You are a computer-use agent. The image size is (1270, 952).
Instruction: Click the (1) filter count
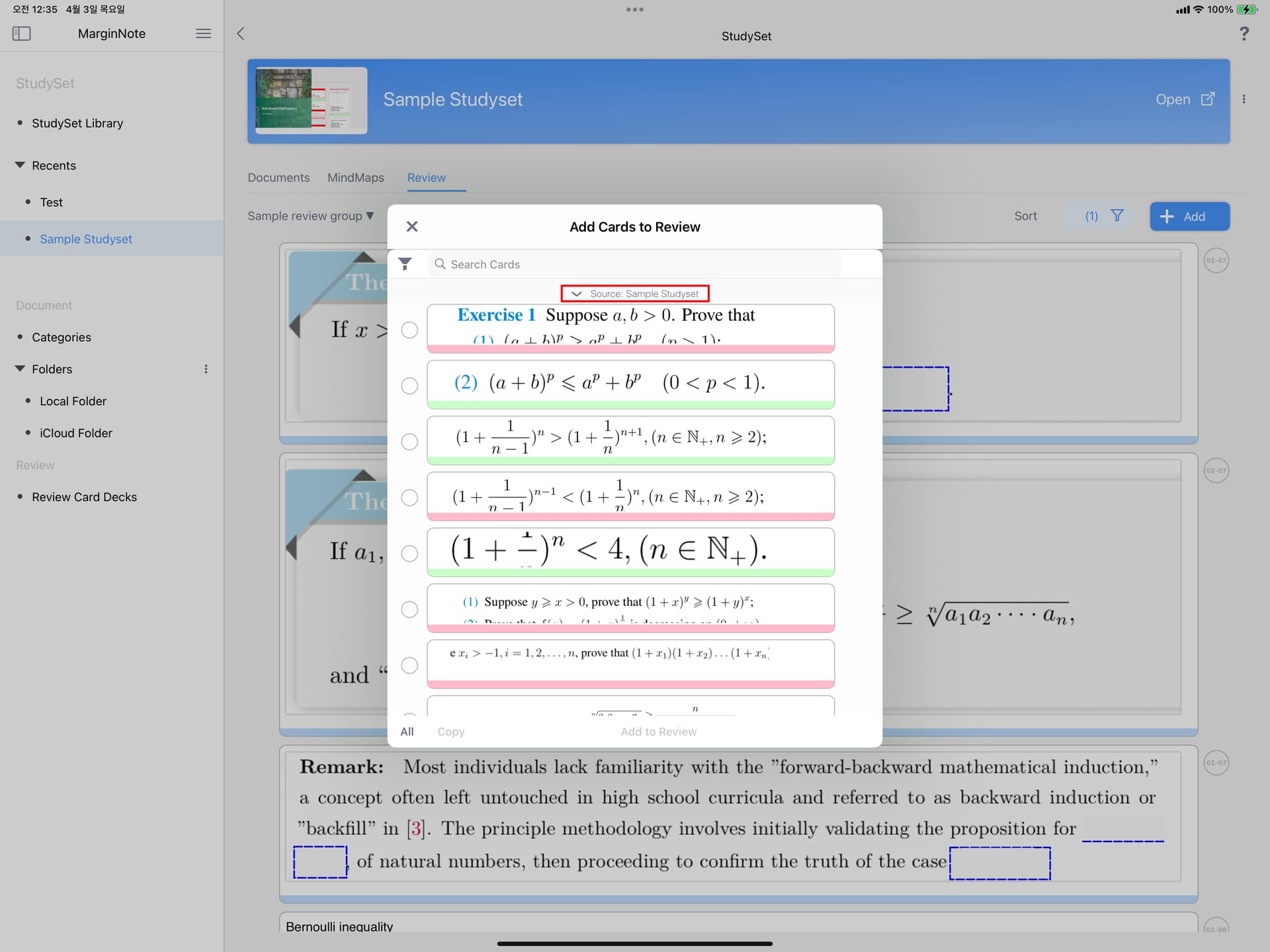tap(1091, 216)
